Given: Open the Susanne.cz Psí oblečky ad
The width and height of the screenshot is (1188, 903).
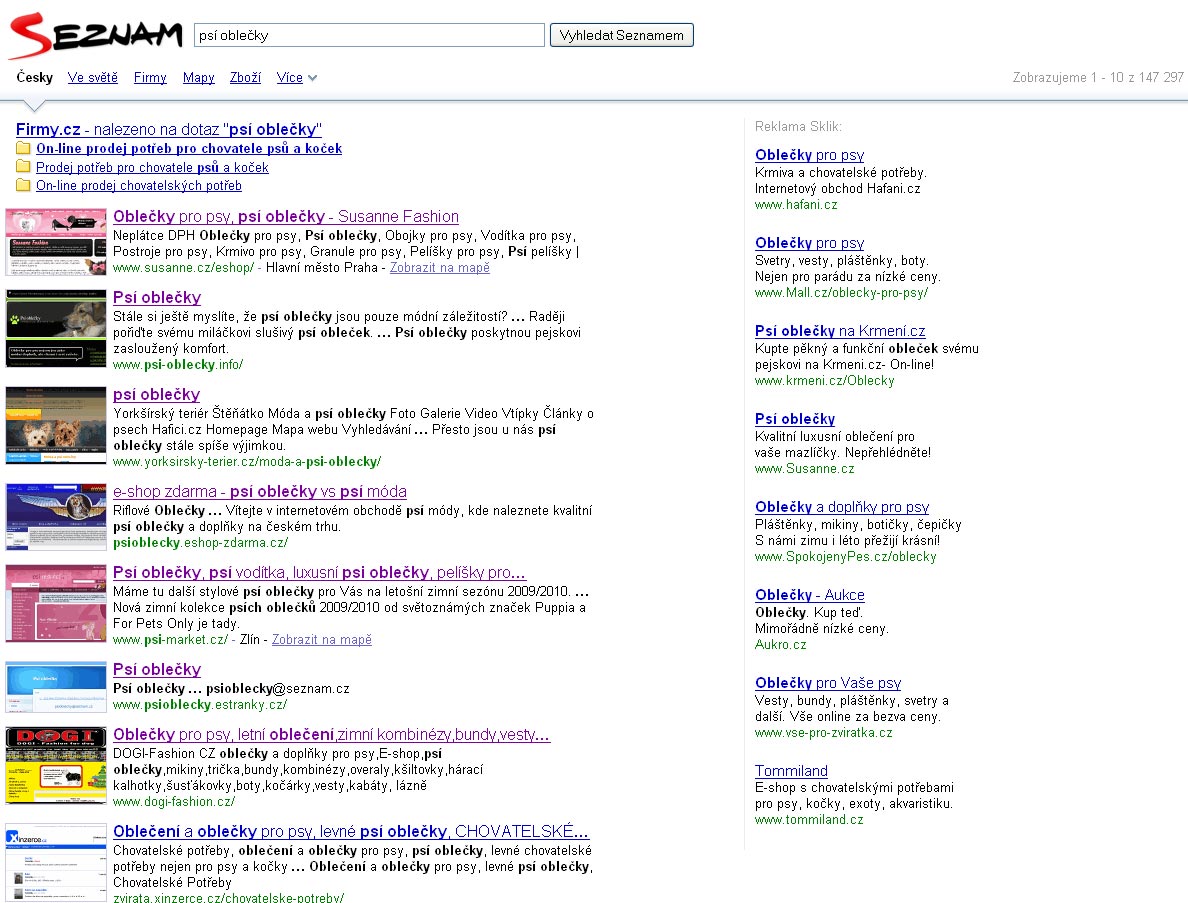Looking at the screenshot, I should click(795, 419).
